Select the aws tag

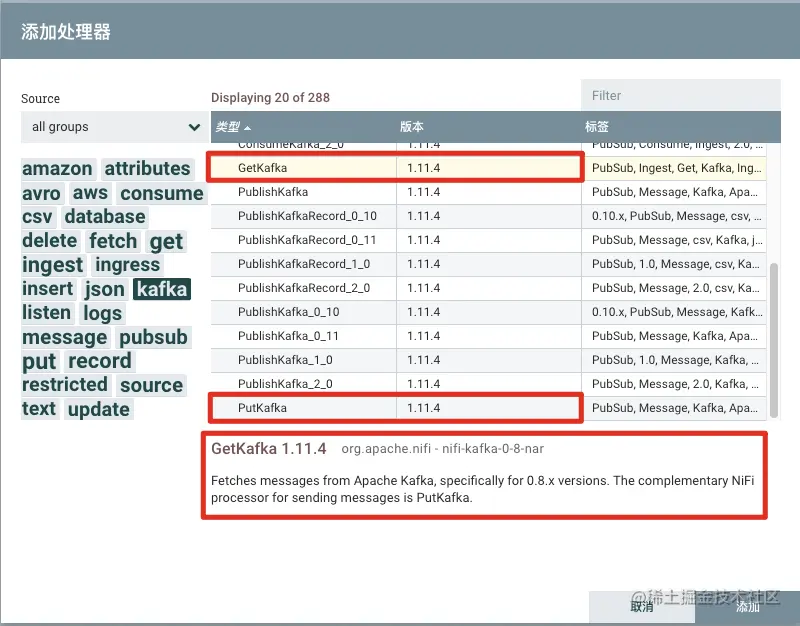(90, 193)
